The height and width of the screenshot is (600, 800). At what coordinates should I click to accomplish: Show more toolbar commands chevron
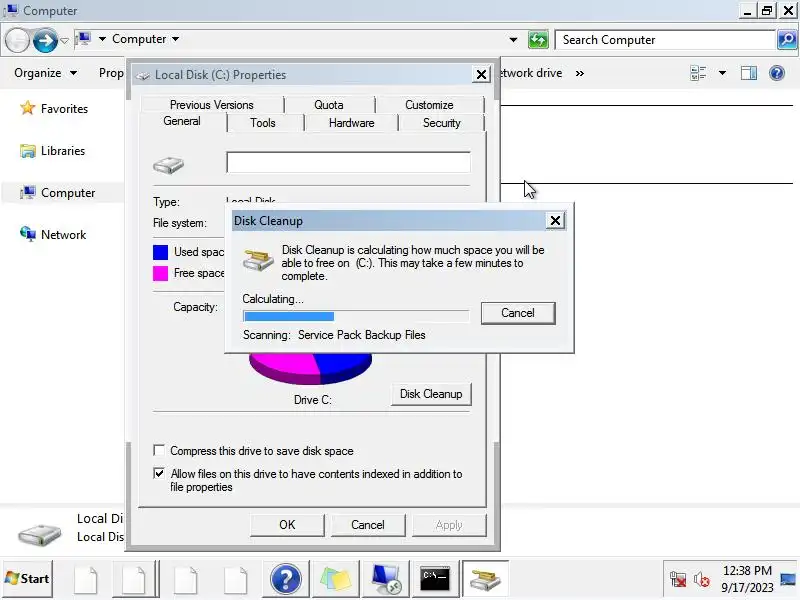(x=580, y=73)
